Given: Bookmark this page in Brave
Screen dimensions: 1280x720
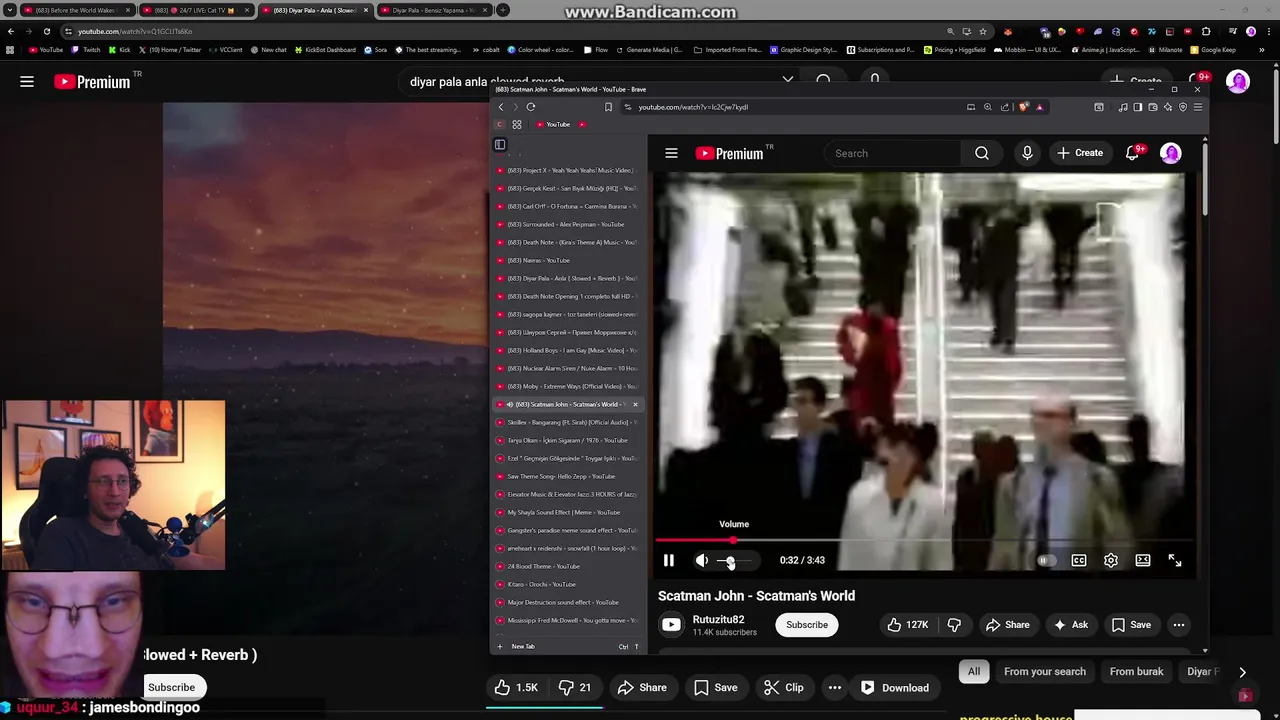Looking at the screenshot, I should click(608, 107).
